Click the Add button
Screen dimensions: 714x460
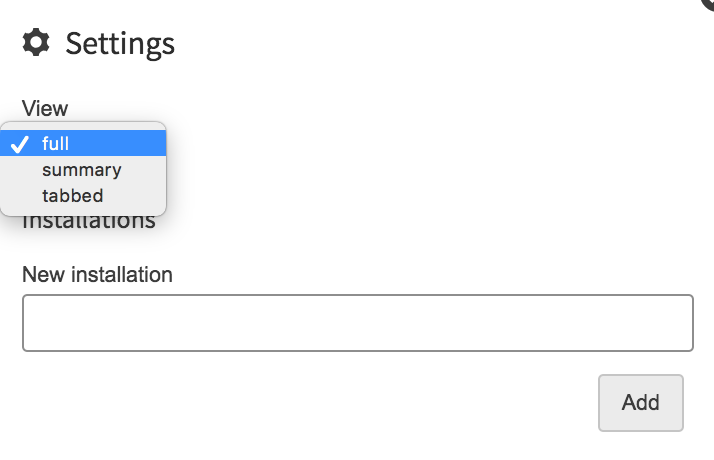pyautogui.click(x=641, y=403)
